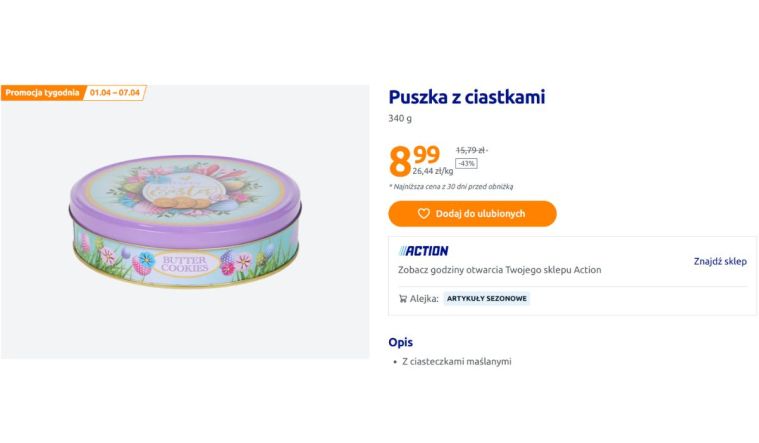The height and width of the screenshot is (443, 759).
Task: Click the 26,44 zł/kg unit price
Action: point(432,171)
